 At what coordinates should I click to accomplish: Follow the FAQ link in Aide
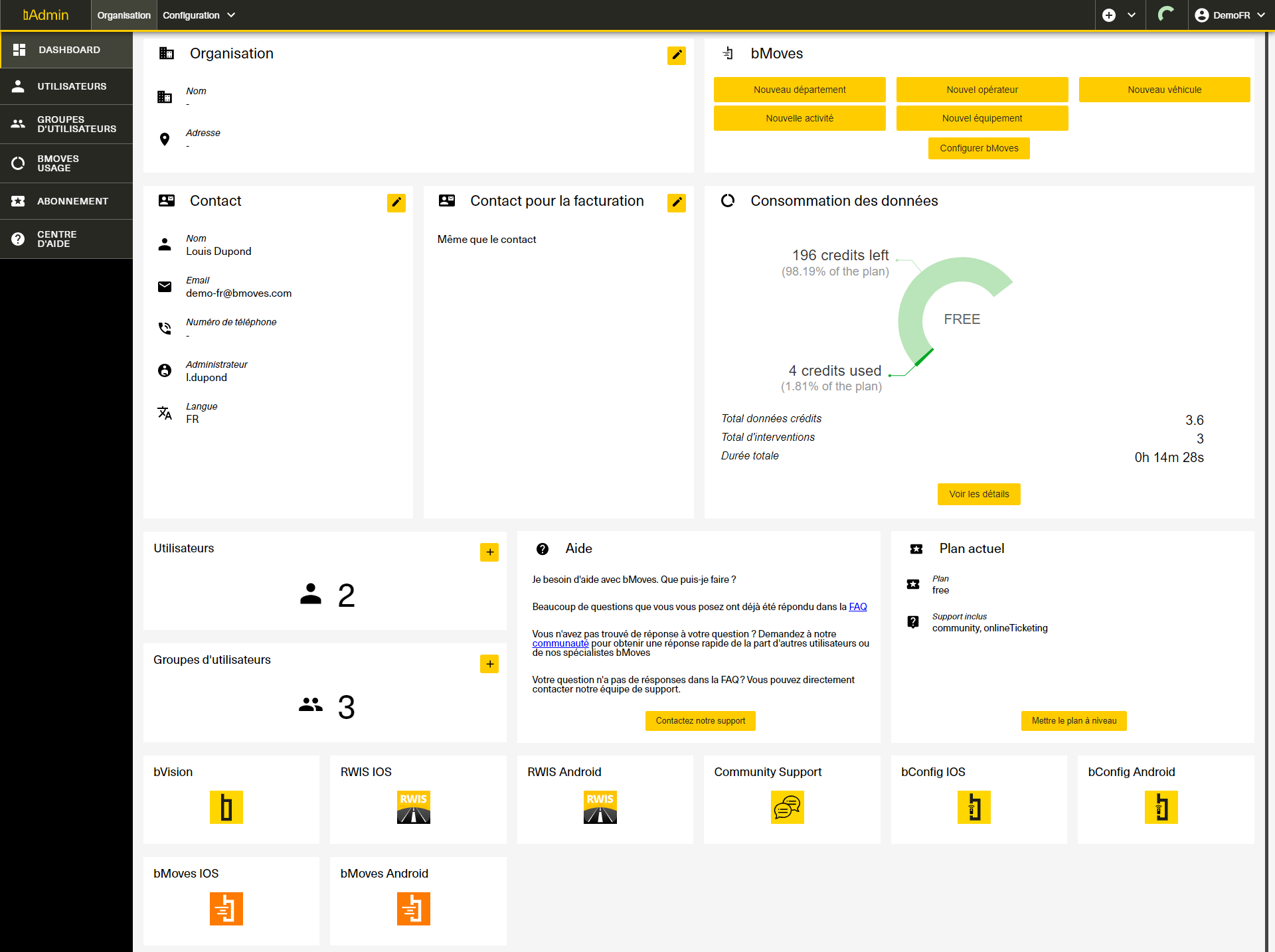[857, 607]
